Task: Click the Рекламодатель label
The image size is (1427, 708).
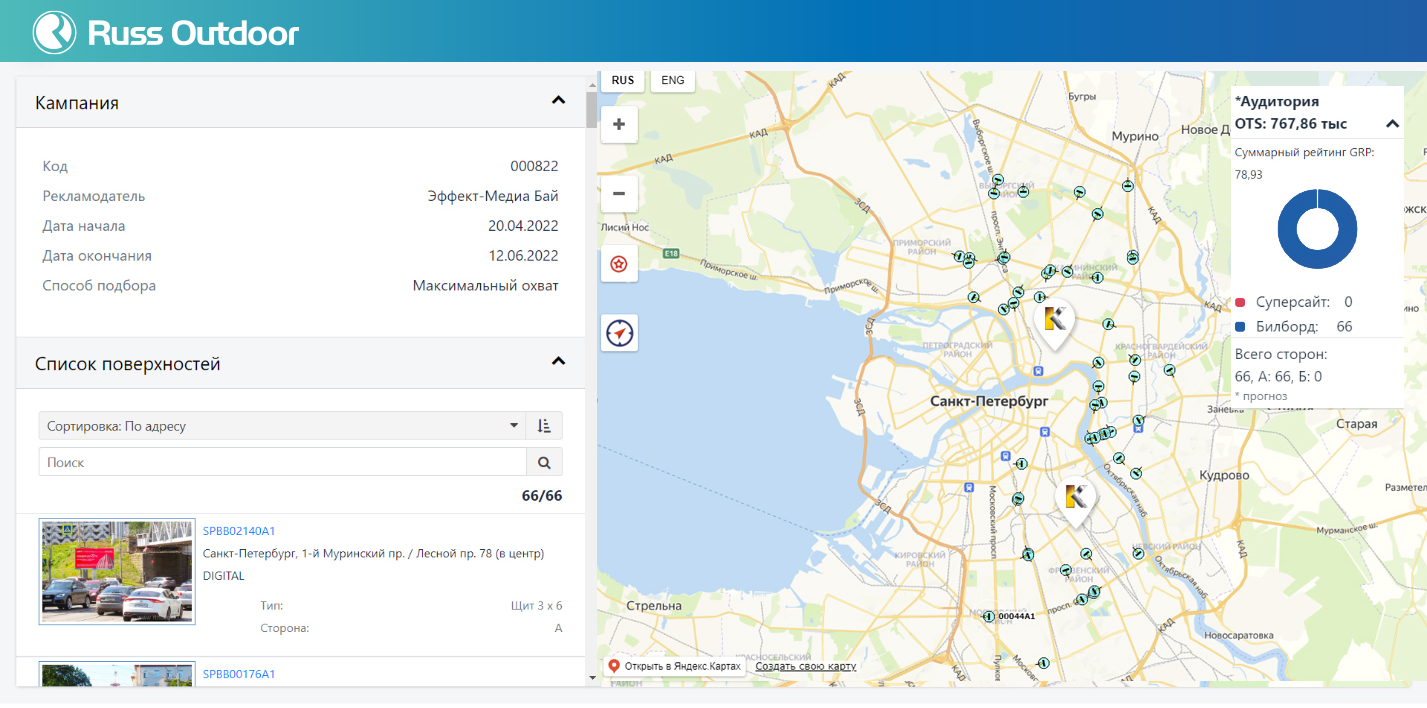Action: point(94,196)
